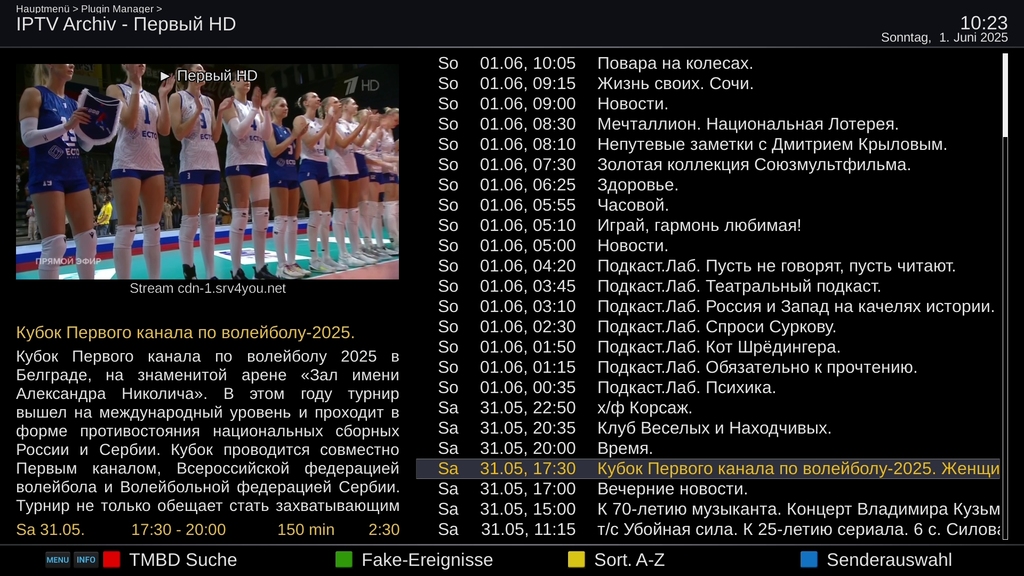1024x576 pixels.
Task: Select highlighted Кубок Первого канала list row
Action: click(x=708, y=468)
